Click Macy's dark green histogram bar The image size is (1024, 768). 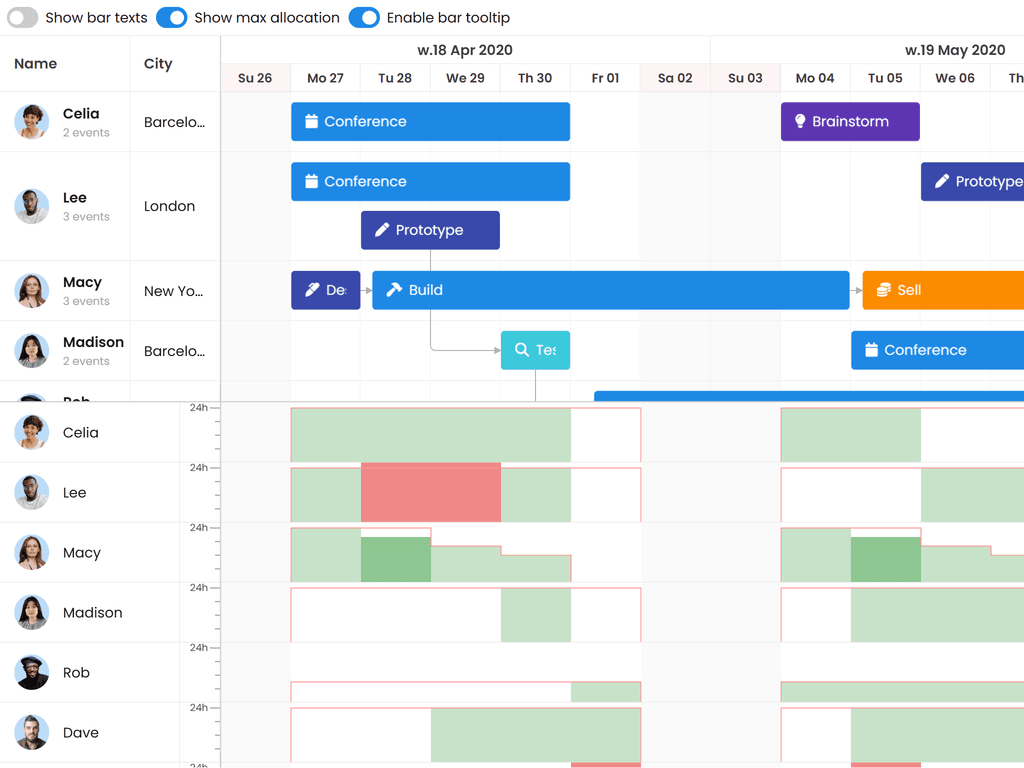(395, 559)
